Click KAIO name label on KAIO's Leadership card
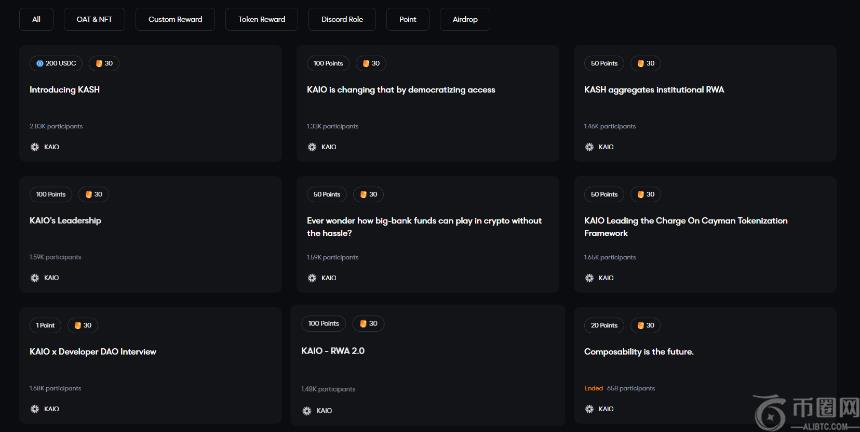Viewport: 860px width, 432px height. pos(52,278)
